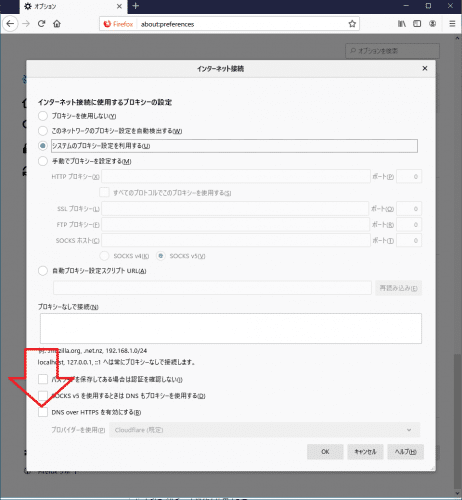
Task: Select 自動プロキシー設定スクリプト URL radio option
Action: coord(43,271)
